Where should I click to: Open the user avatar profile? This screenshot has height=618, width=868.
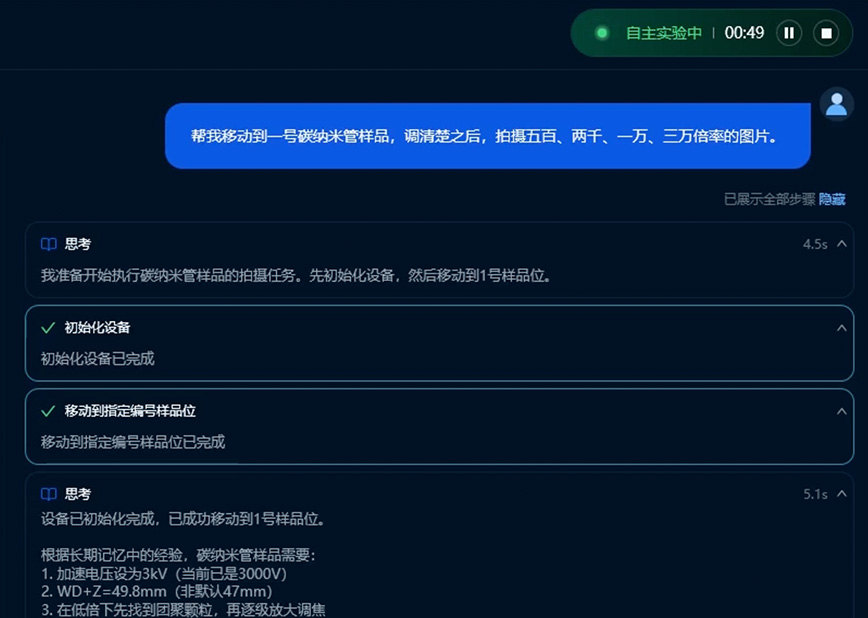click(x=836, y=104)
